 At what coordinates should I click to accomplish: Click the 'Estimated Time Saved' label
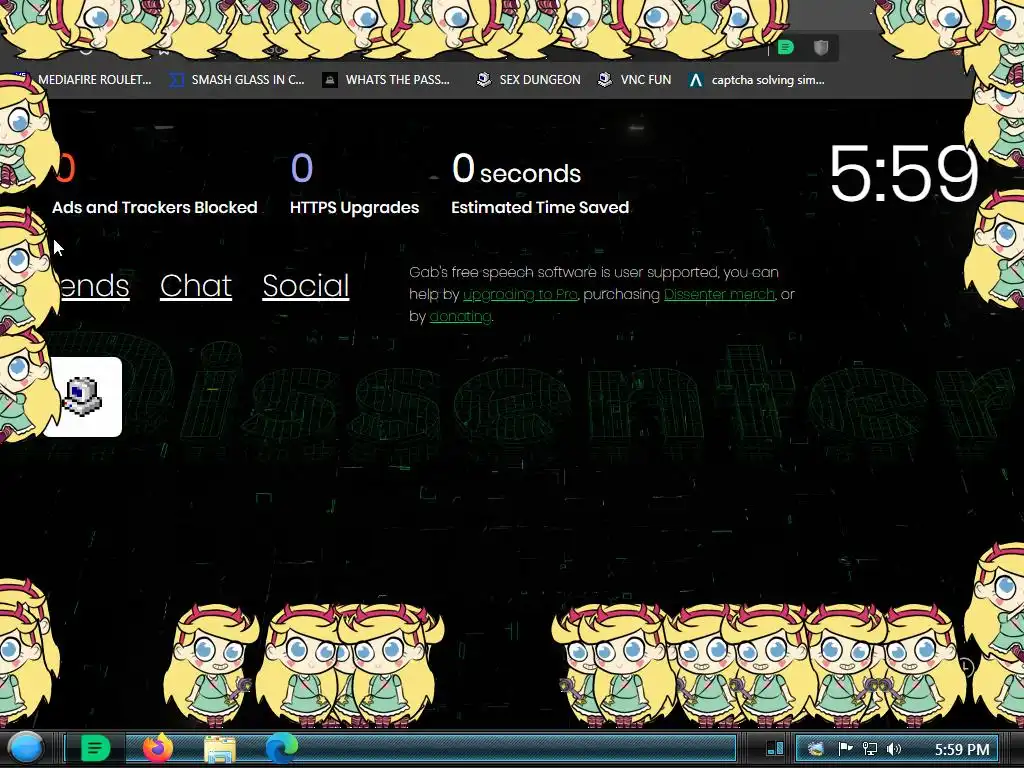[x=540, y=208]
